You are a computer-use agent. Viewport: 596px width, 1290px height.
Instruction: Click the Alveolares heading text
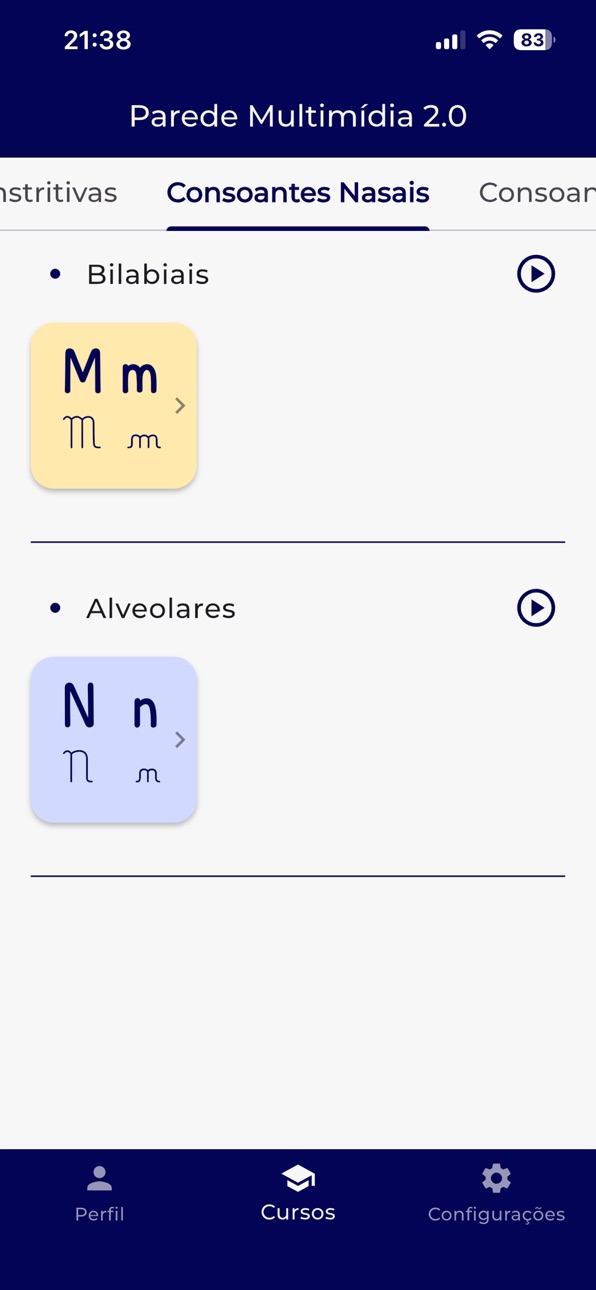(161, 608)
